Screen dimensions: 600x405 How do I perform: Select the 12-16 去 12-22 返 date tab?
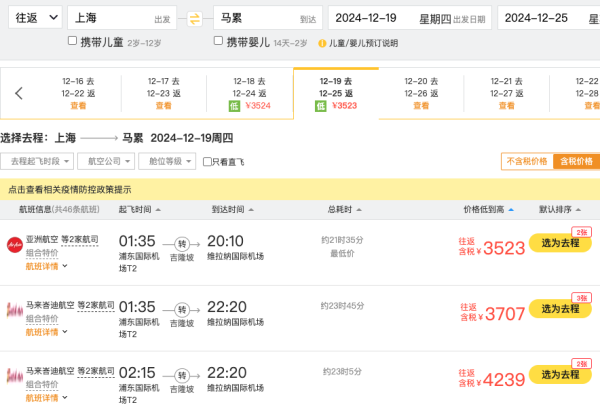[x=78, y=93]
